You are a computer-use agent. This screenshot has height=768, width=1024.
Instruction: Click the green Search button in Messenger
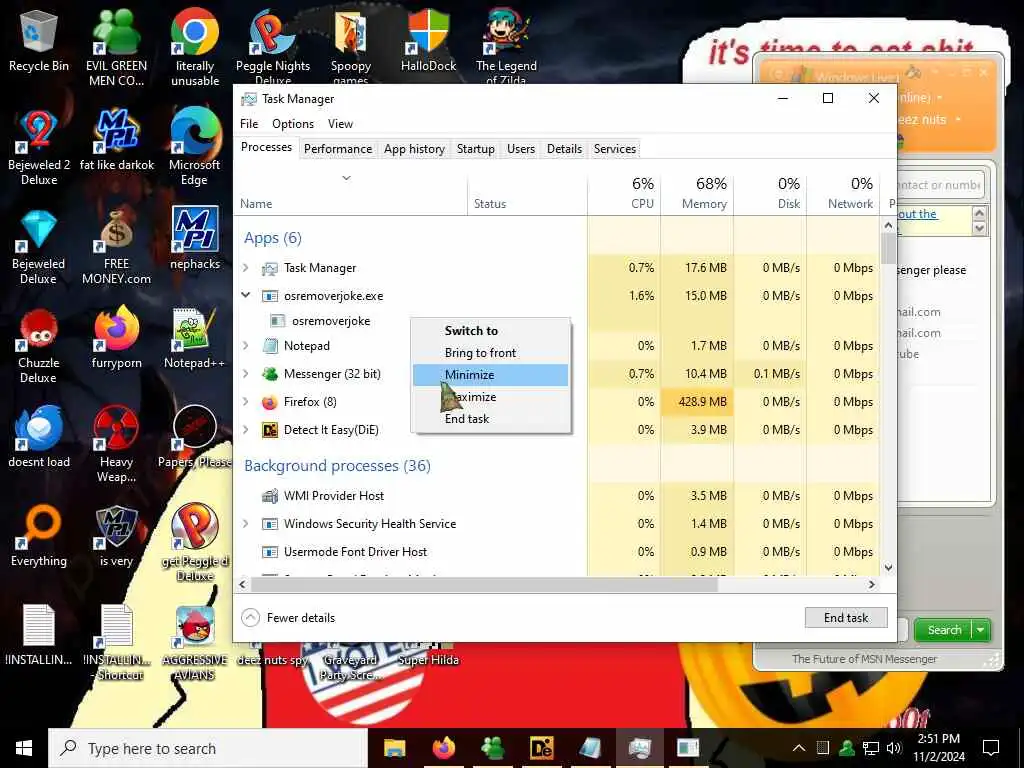click(944, 630)
